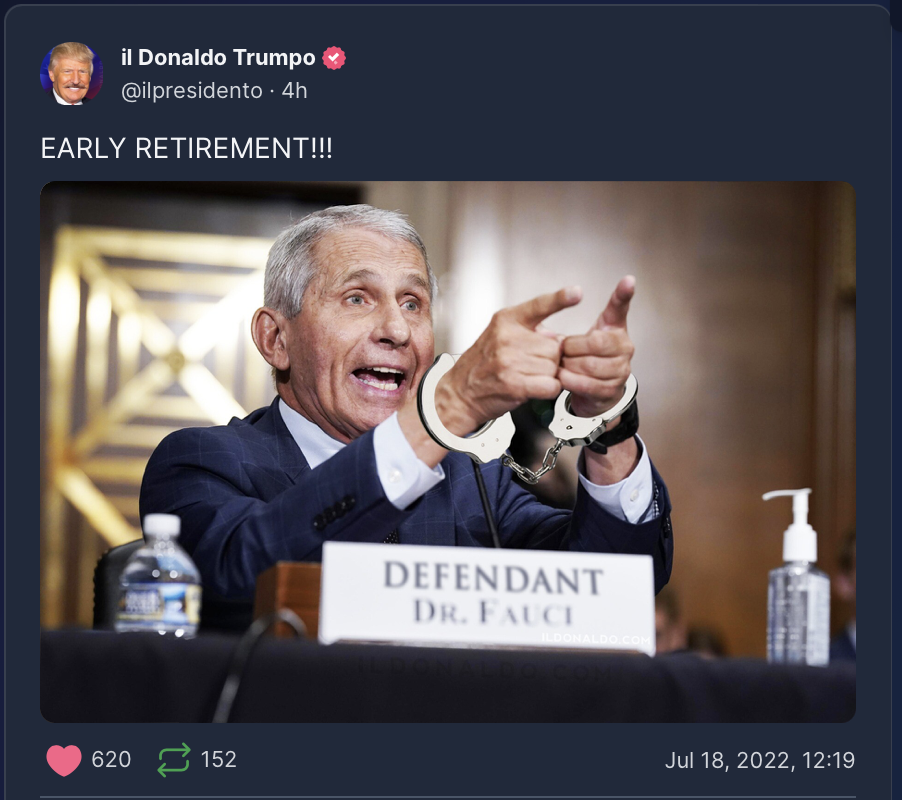The image size is (902, 800).
Task: Click the pink verified badge
Action: (x=334, y=58)
